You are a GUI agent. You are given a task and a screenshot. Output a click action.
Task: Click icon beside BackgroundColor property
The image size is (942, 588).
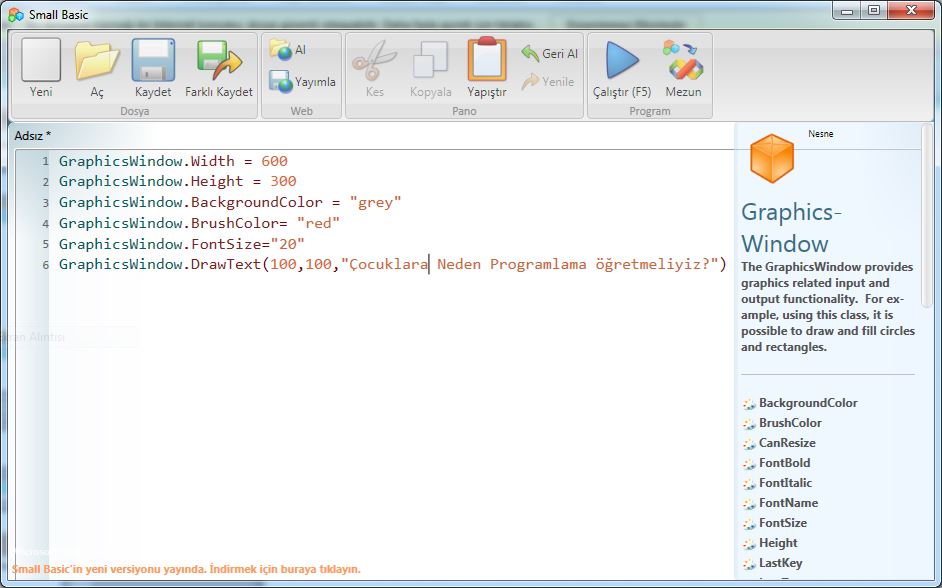[x=749, y=404]
